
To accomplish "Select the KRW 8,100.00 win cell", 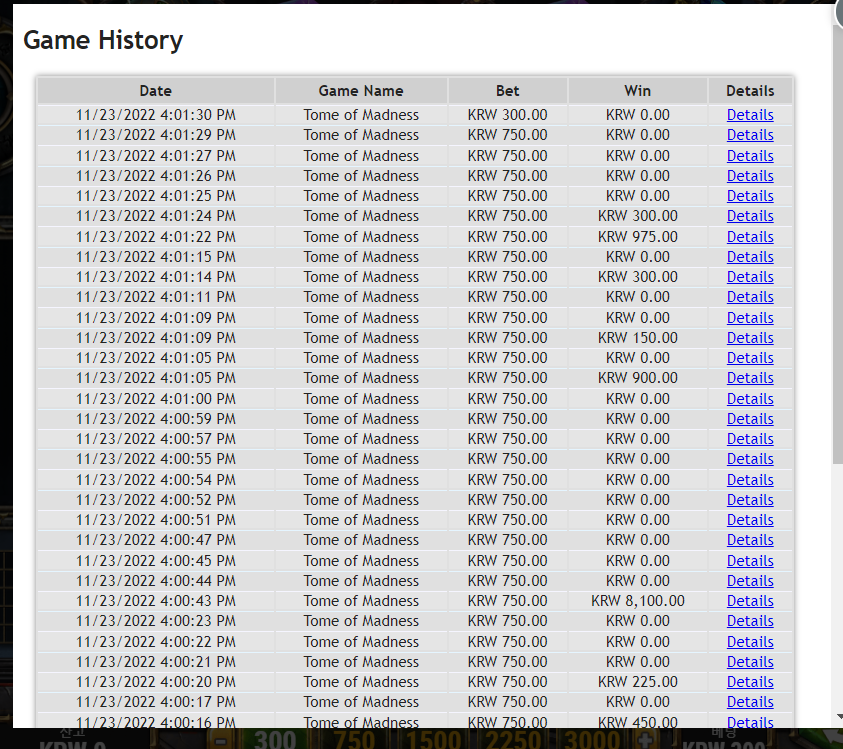I will 638,601.
